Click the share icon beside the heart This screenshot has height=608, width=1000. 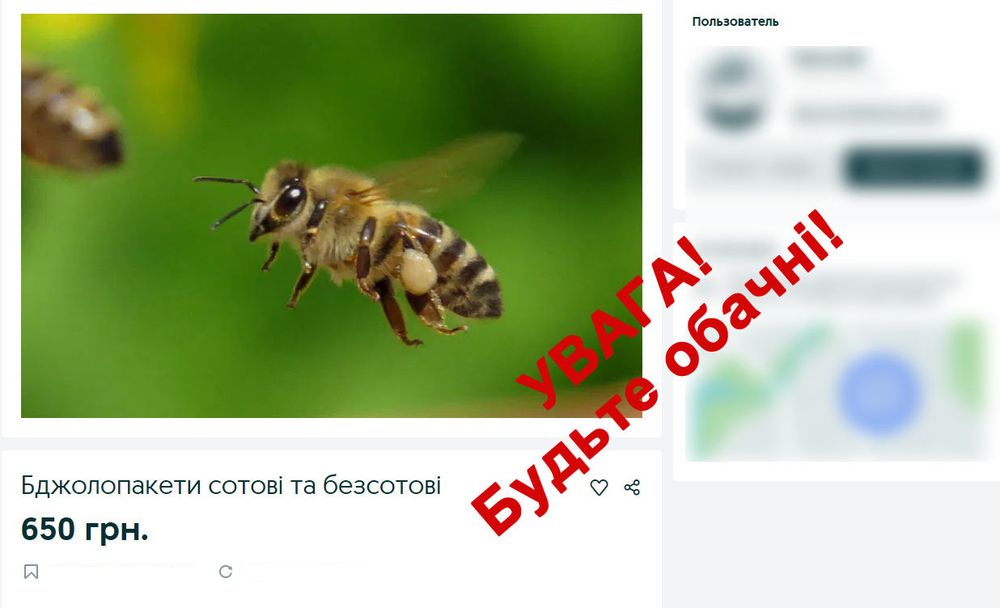point(632,487)
